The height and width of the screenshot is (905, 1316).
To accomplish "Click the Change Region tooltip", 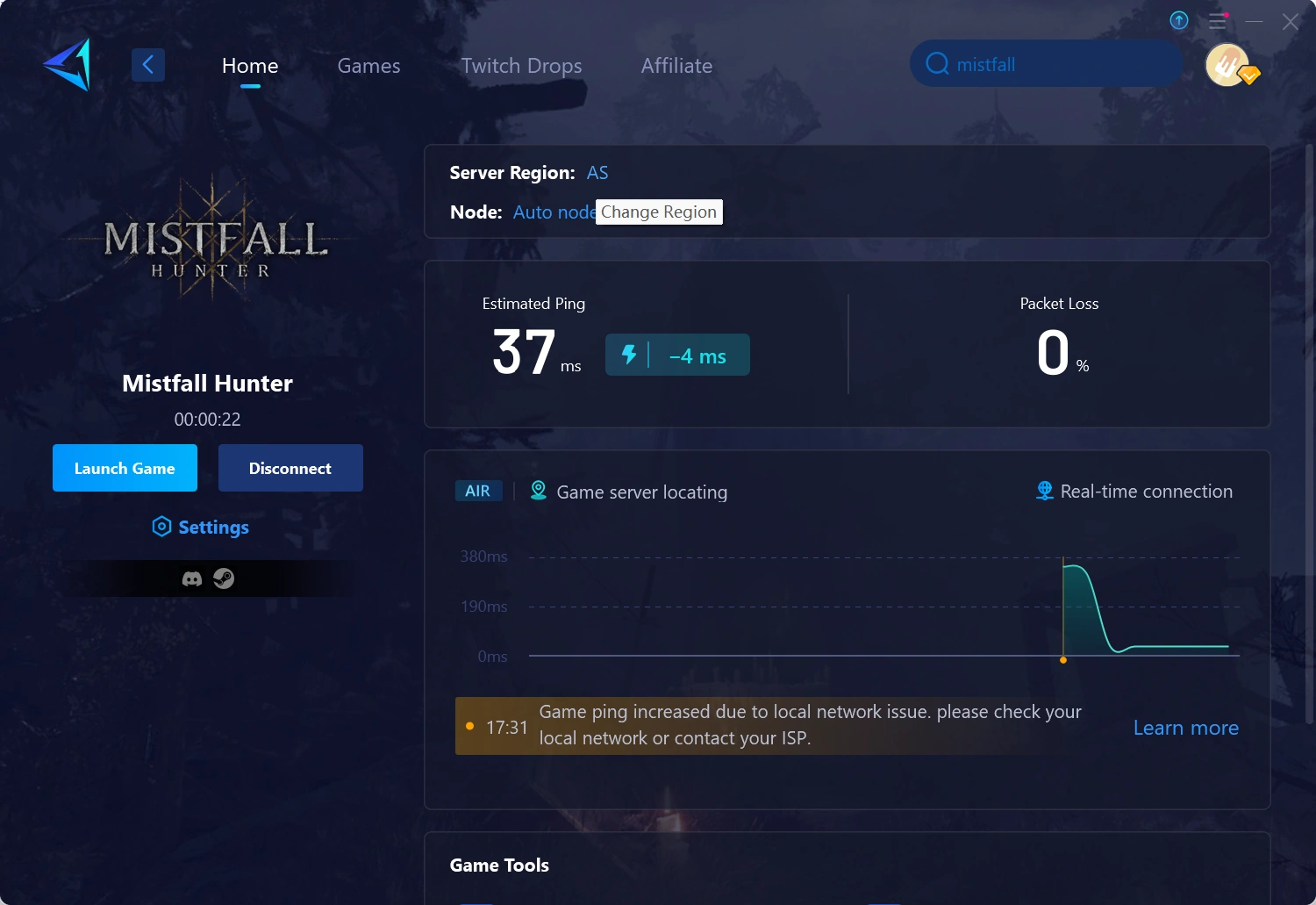I will point(659,212).
